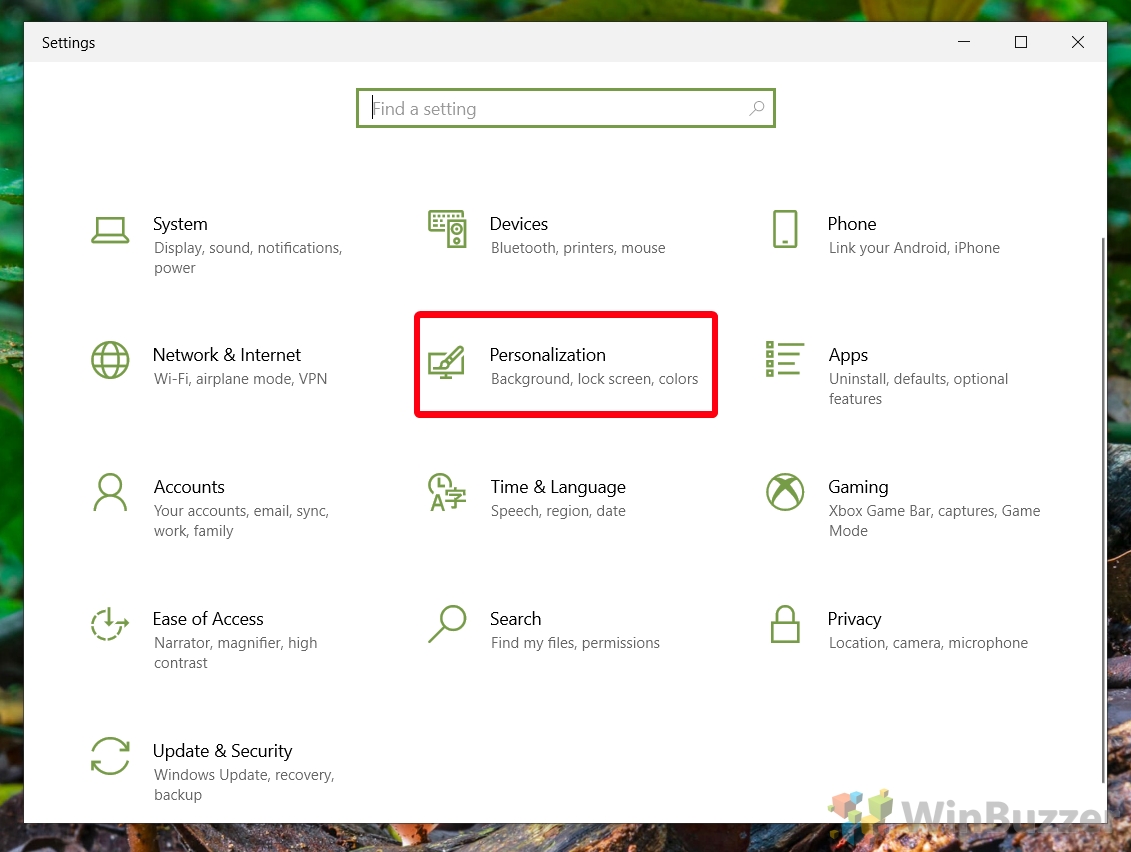Open the Apps category title
The height and width of the screenshot is (852, 1131).
[848, 356]
